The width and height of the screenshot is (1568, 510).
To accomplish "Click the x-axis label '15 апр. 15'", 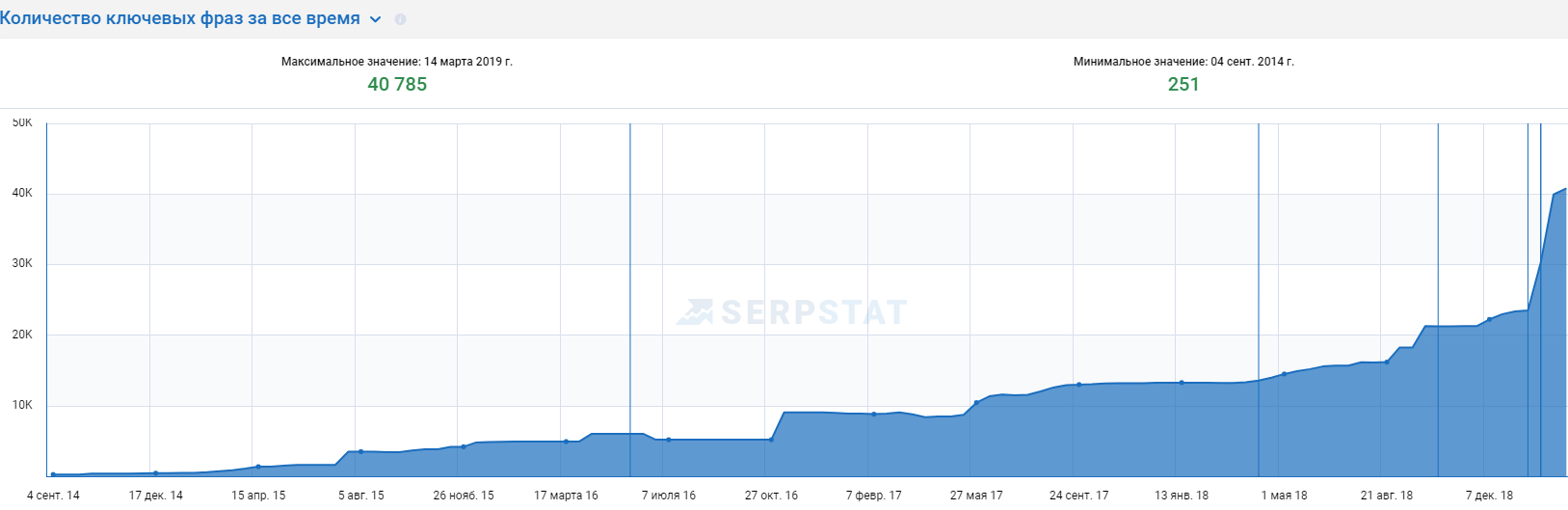I will 258,496.
